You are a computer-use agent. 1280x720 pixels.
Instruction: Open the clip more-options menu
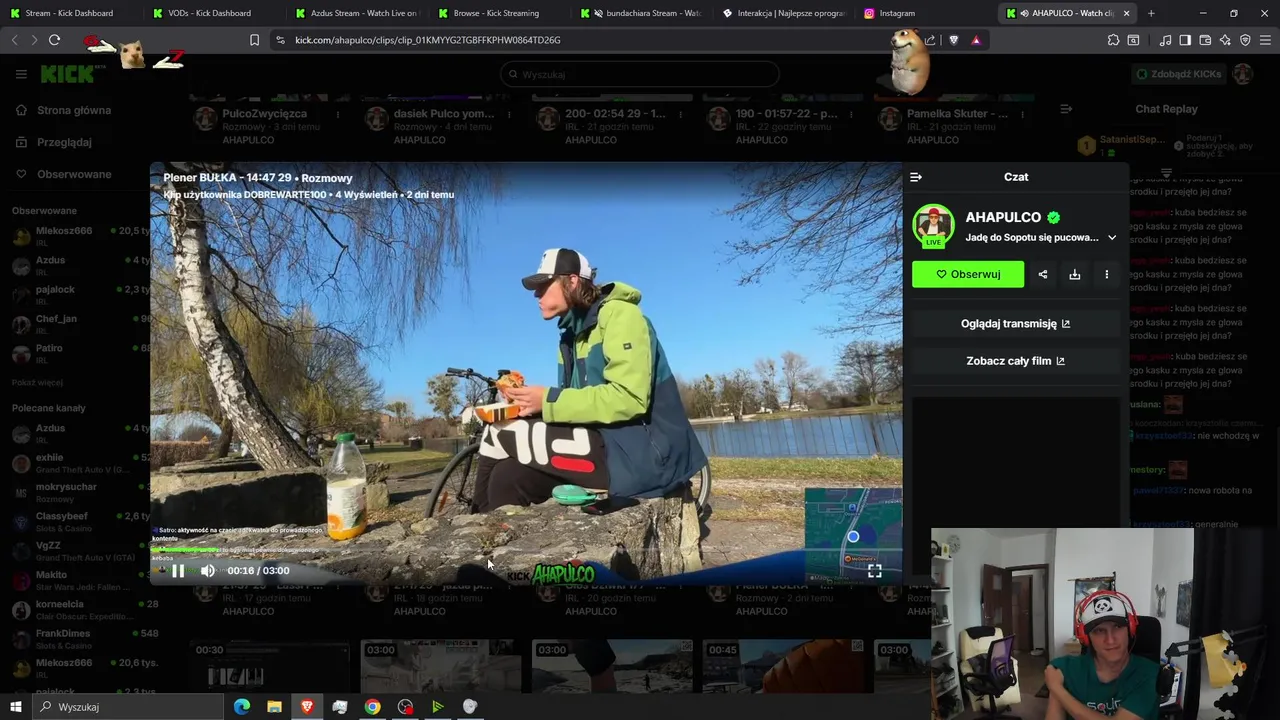[x=1107, y=274]
